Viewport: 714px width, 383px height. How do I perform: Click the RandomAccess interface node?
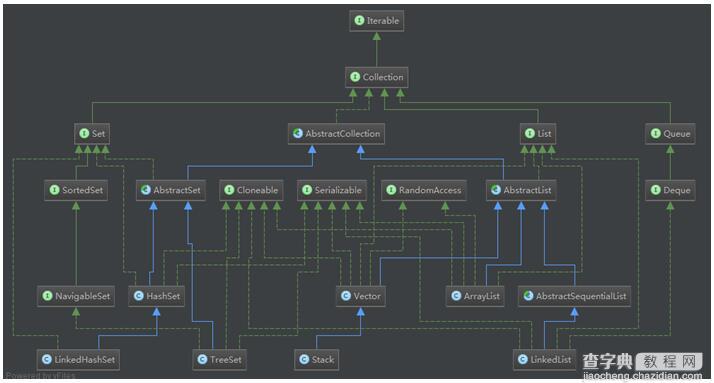[424, 190]
